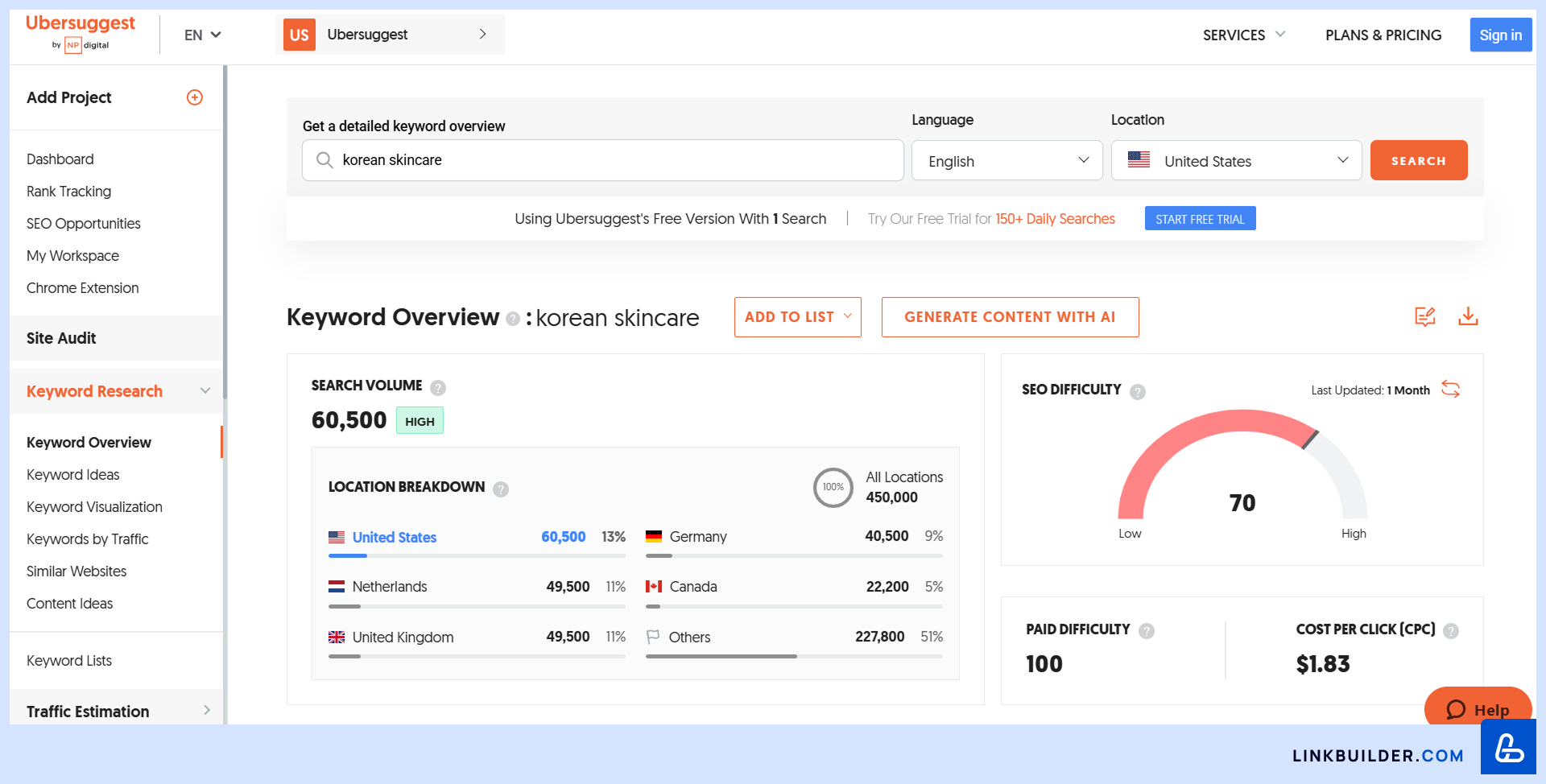Open the SEO Difficulty help icon
The width and height of the screenshot is (1546, 784).
[x=1138, y=392]
